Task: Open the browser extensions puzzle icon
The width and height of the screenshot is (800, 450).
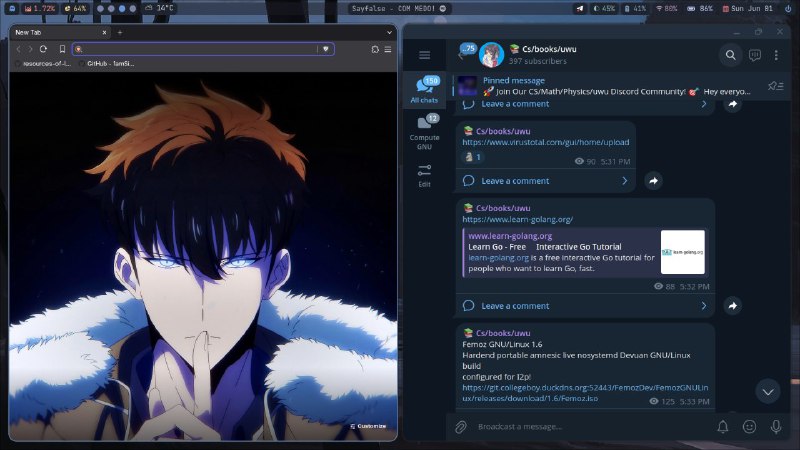Action: (375, 49)
